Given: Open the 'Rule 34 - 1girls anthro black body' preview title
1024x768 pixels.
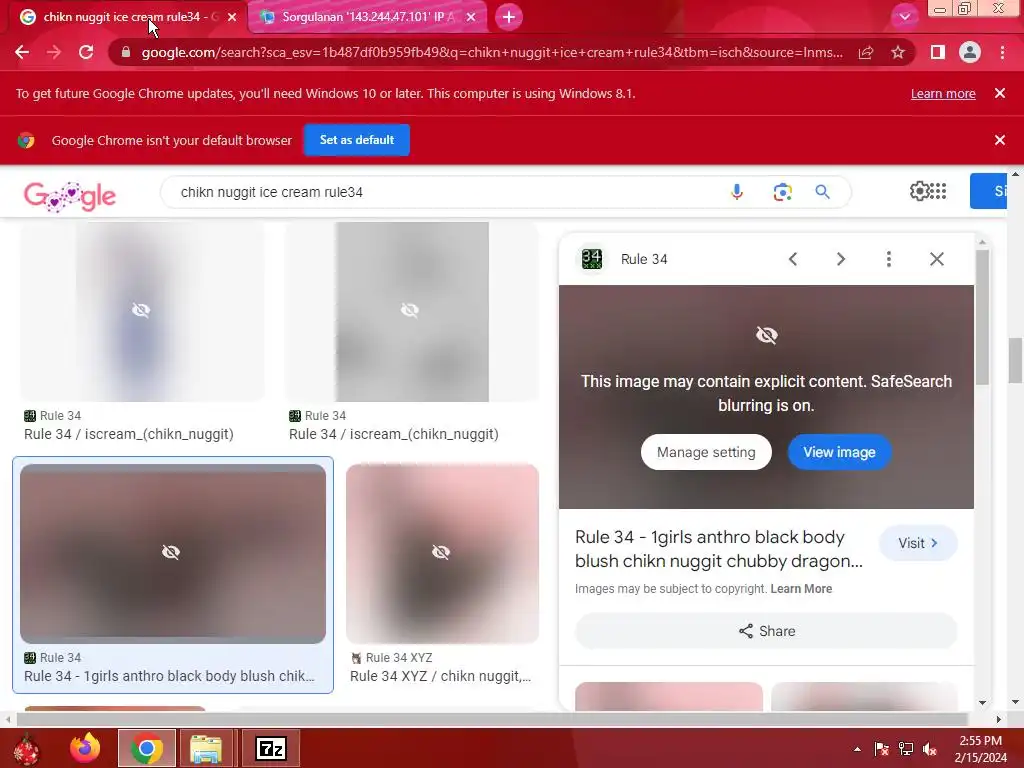Looking at the screenshot, I should click(719, 549).
